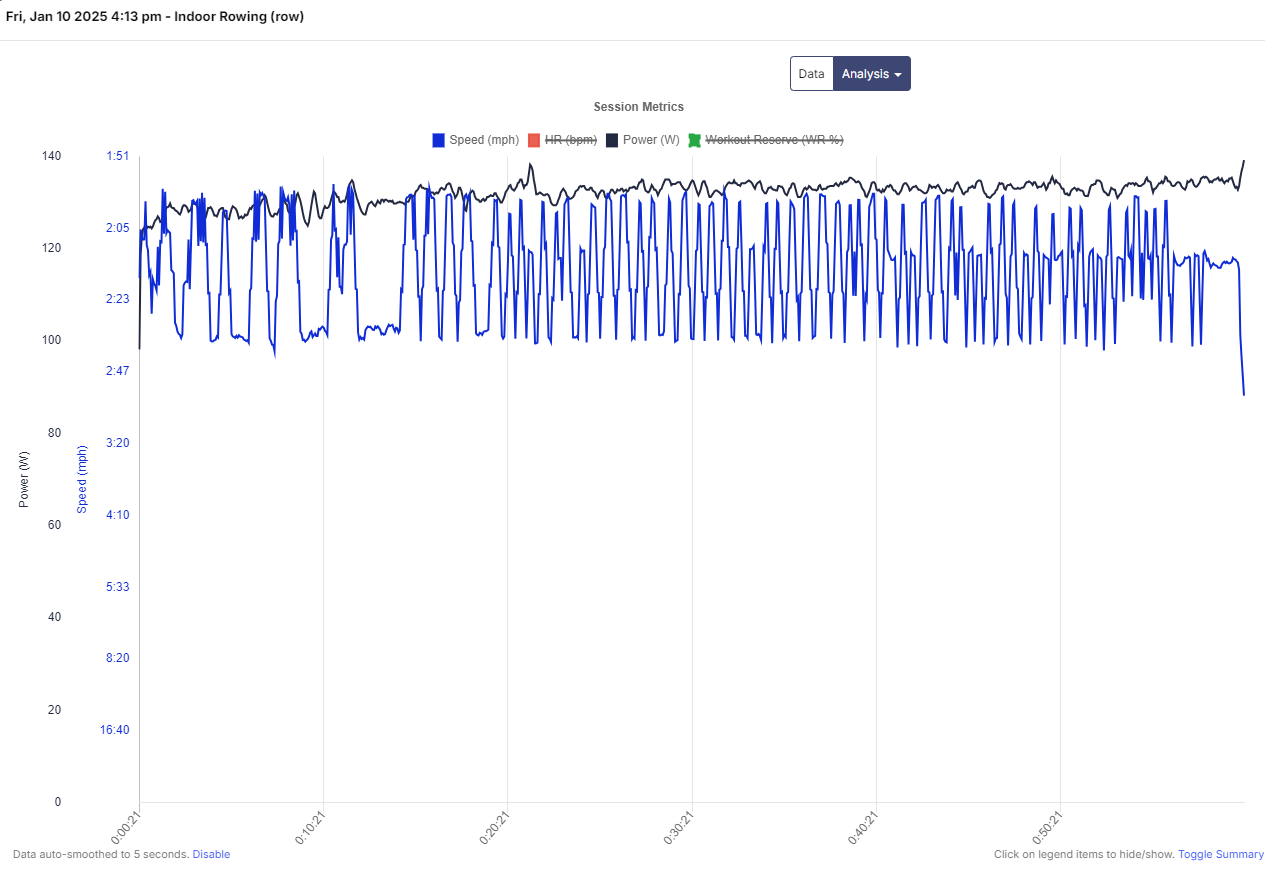Image resolution: width=1265 pixels, height=881 pixels.
Task: Disable data auto-smoothing link
Action: coord(211,854)
